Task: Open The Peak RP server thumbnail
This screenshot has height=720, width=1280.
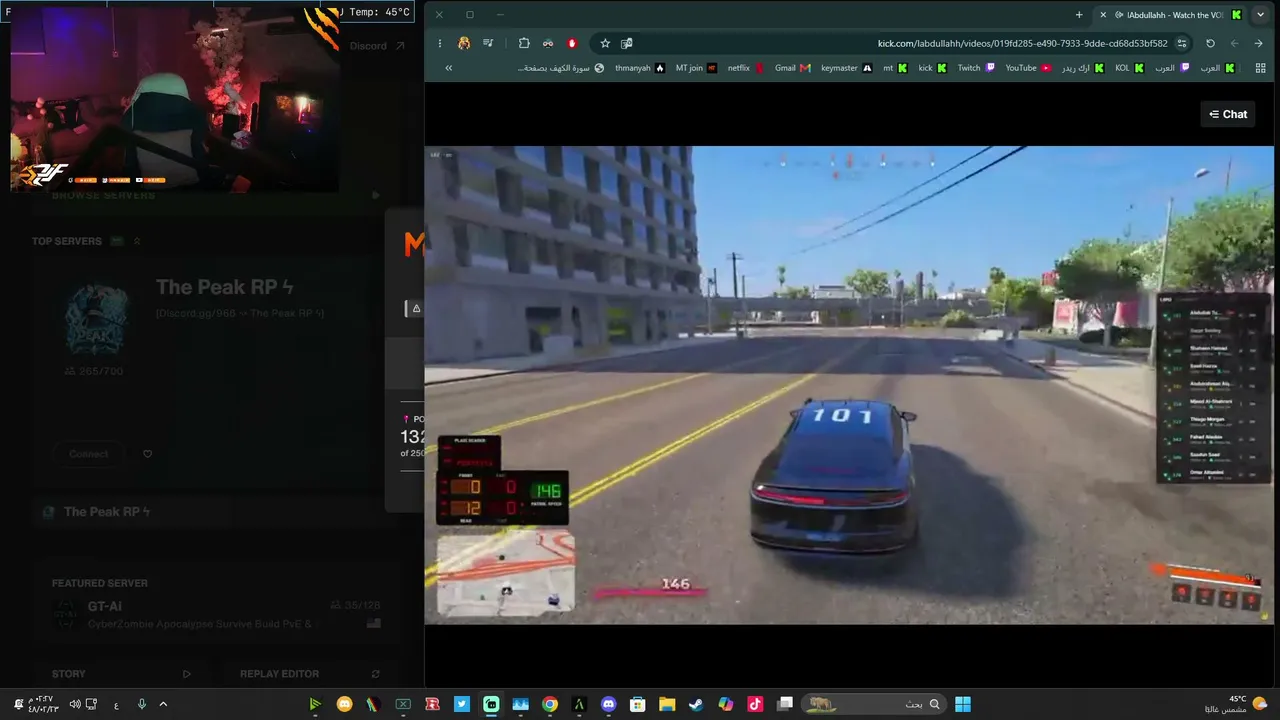Action: [97, 320]
